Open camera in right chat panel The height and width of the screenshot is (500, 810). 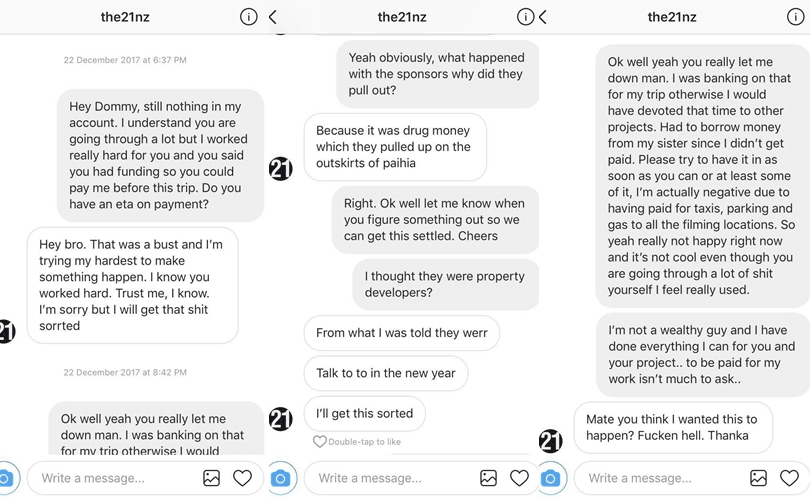(550, 478)
